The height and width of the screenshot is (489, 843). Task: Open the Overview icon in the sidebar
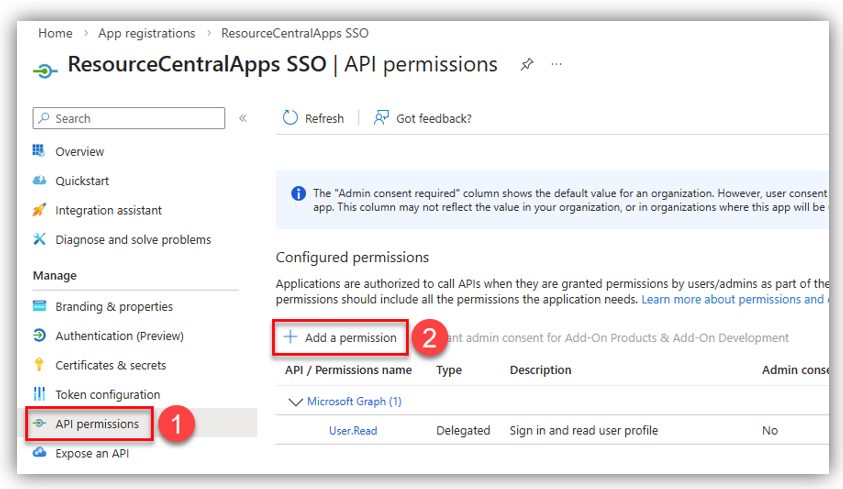pos(40,151)
